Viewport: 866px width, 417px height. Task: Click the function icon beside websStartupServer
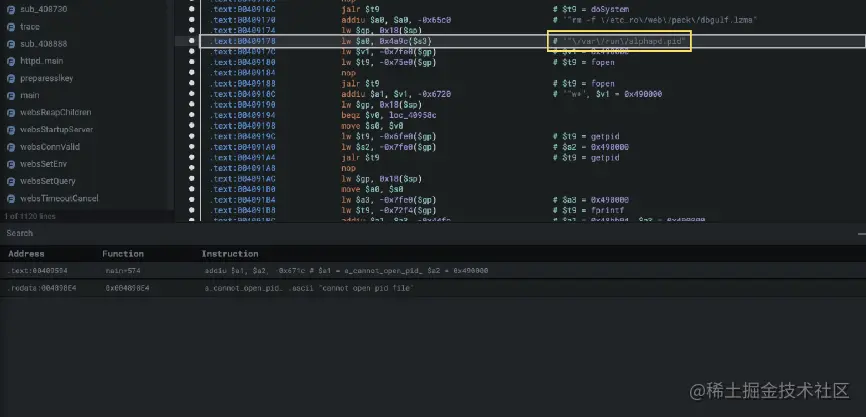(10, 130)
